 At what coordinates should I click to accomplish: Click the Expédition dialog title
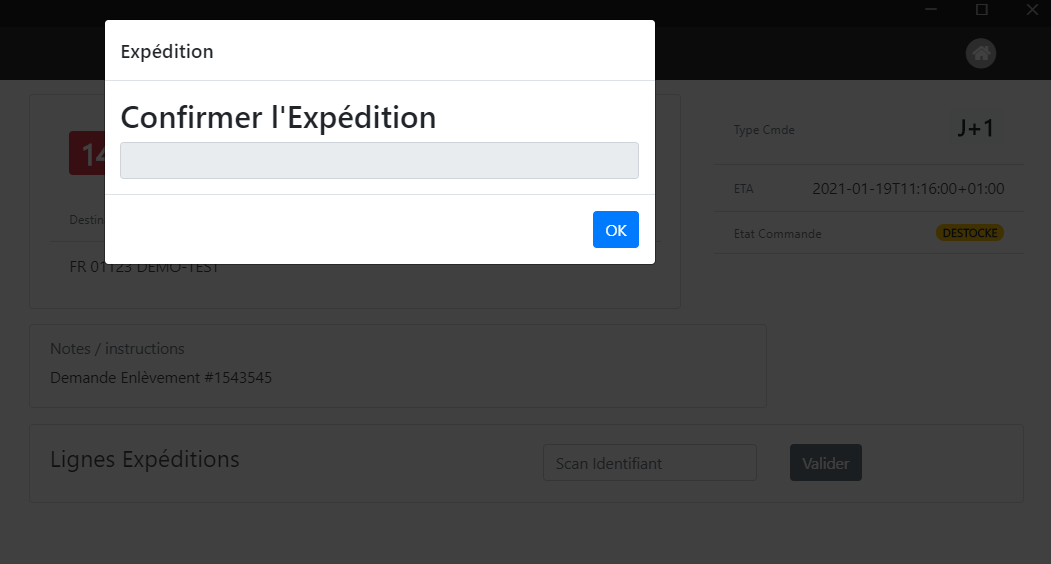pos(167,52)
